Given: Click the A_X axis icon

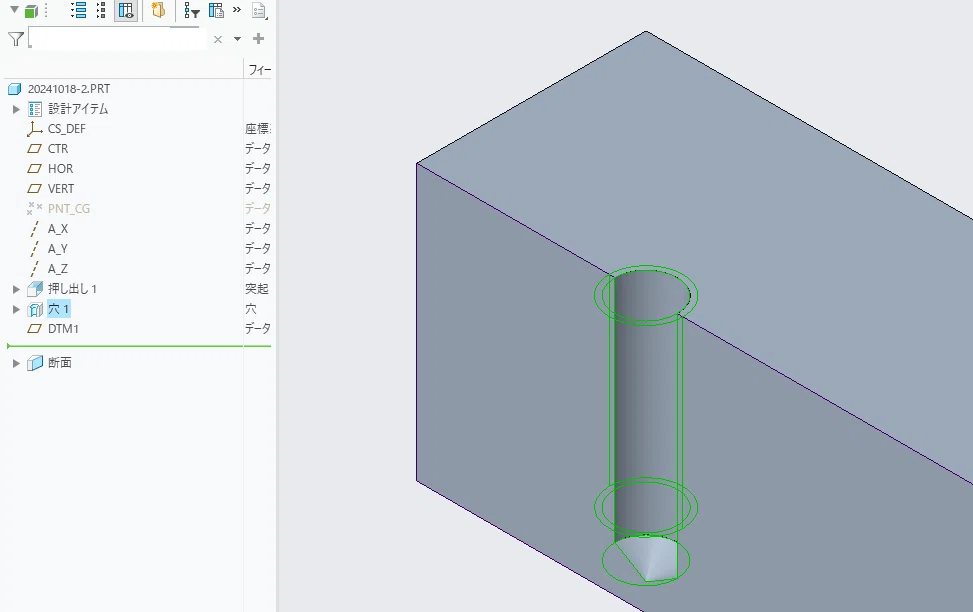Looking at the screenshot, I should coord(34,229).
